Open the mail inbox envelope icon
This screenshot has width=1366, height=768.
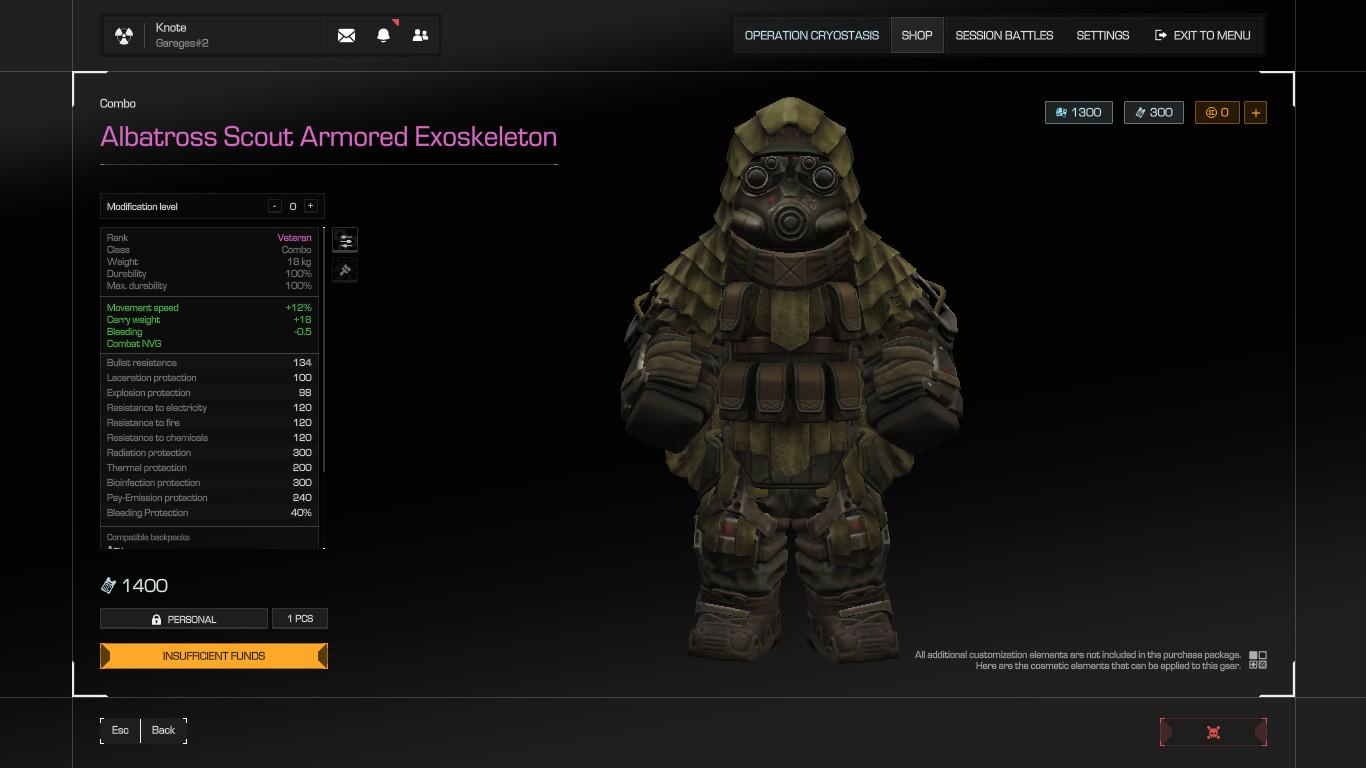[x=346, y=35]
